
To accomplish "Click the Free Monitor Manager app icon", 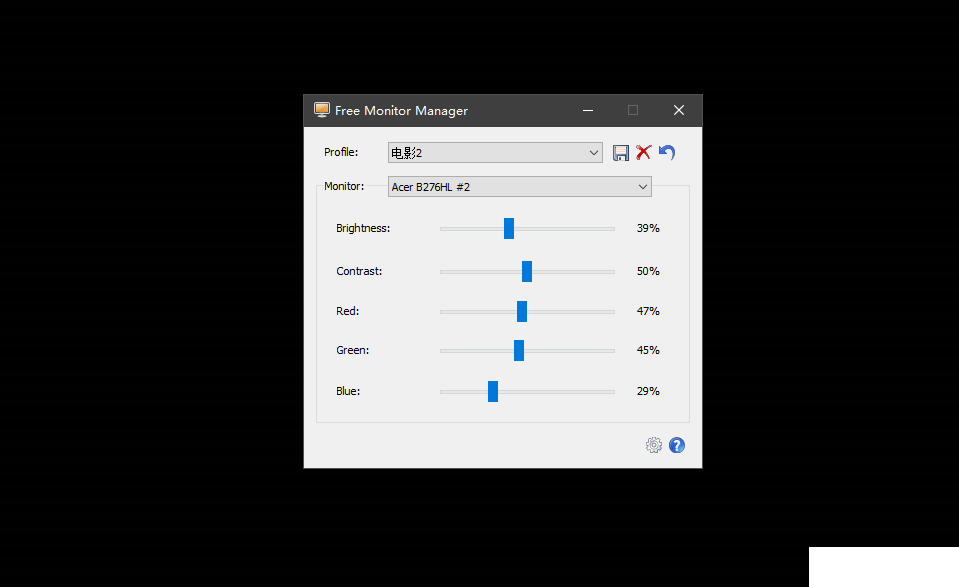I will click(322, 110).
